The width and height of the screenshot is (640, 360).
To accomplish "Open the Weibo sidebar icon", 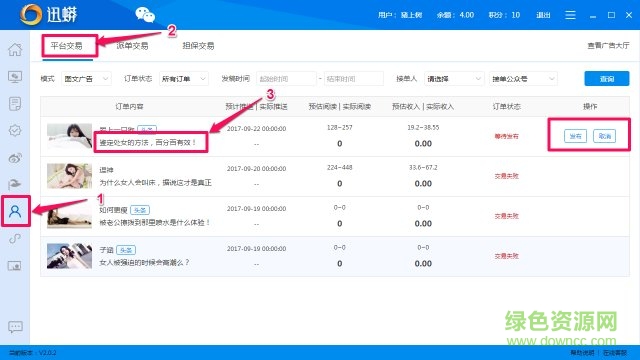I will 15,158.
